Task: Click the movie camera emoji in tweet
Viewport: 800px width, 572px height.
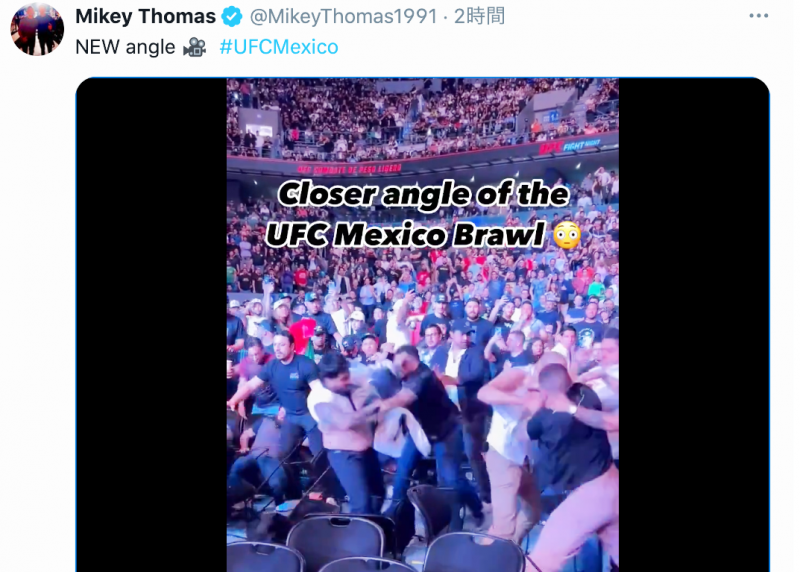Action: click(x=194, y=47)
